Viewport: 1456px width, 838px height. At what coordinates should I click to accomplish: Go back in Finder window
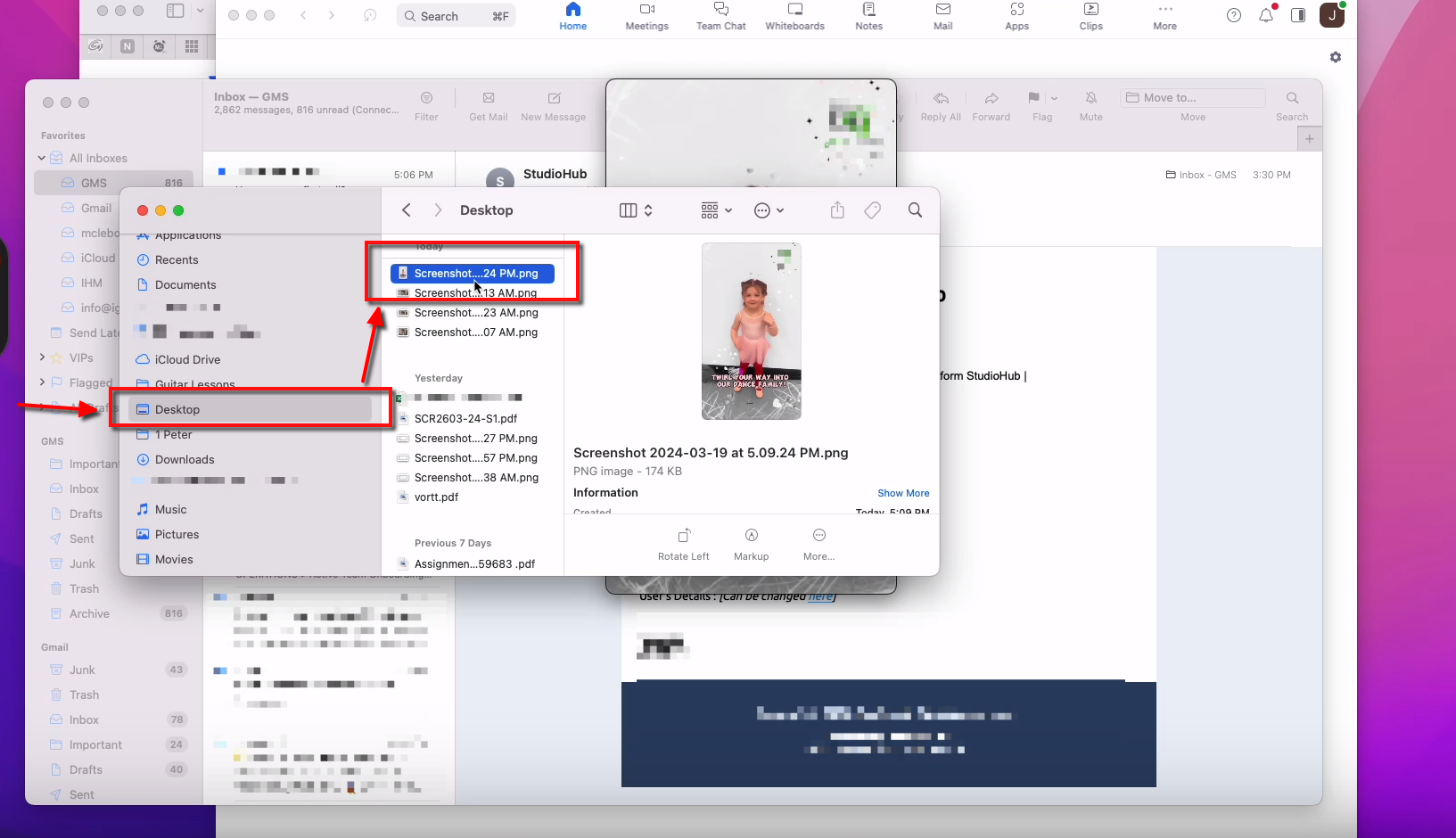(x=407, y=210)
